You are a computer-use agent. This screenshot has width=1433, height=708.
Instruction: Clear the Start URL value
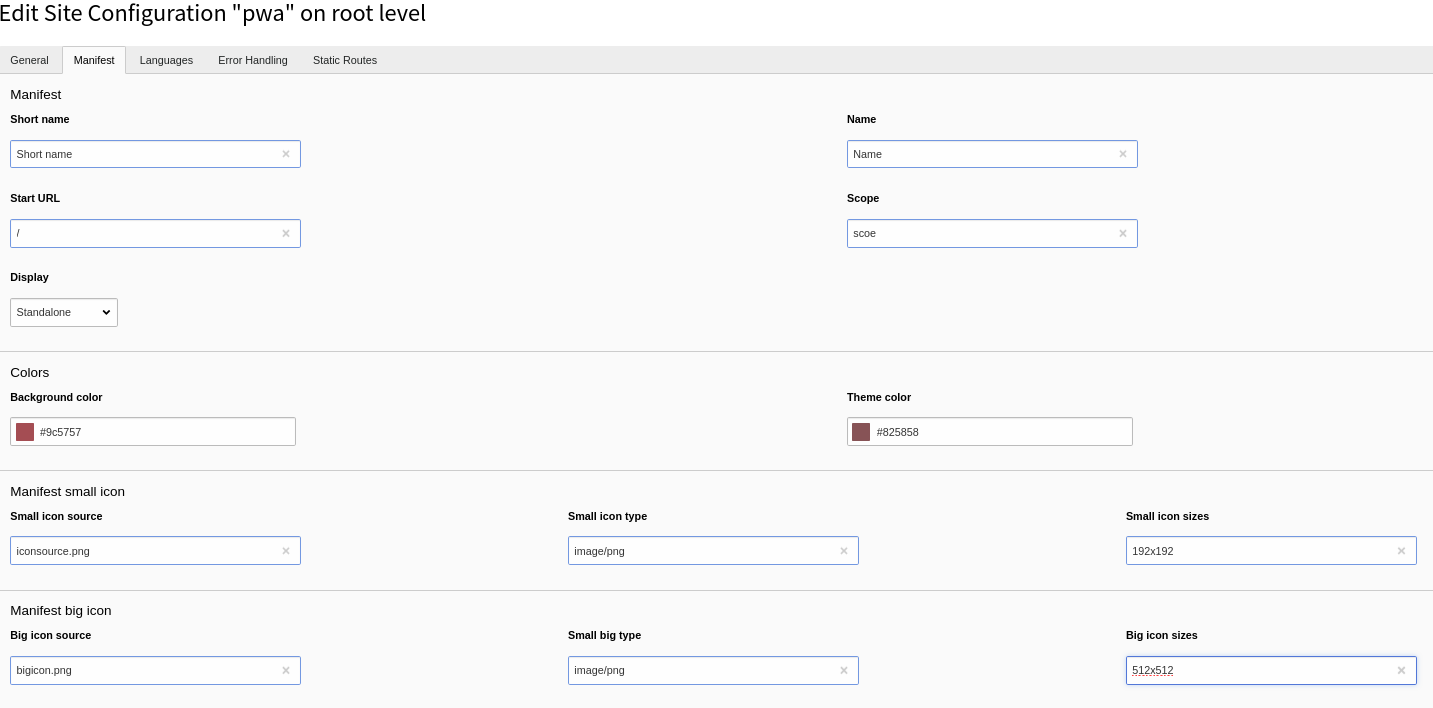[286, 233]
